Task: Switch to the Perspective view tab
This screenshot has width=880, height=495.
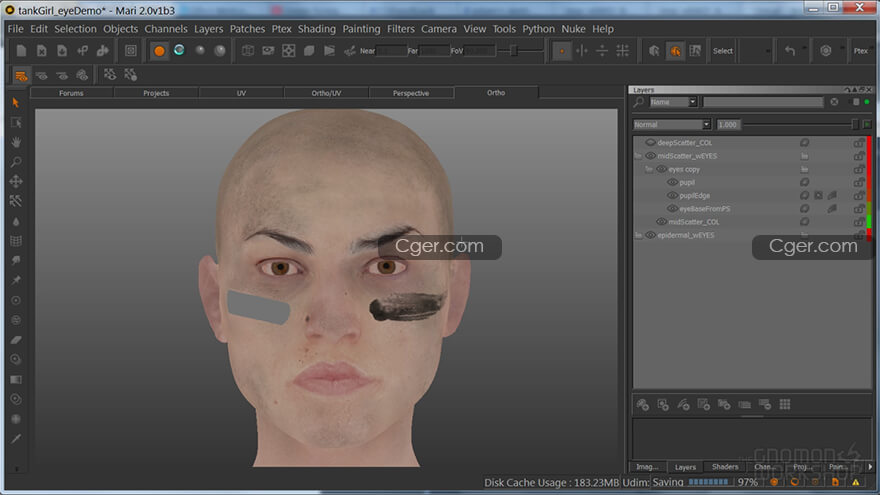Action: [411, 93]
